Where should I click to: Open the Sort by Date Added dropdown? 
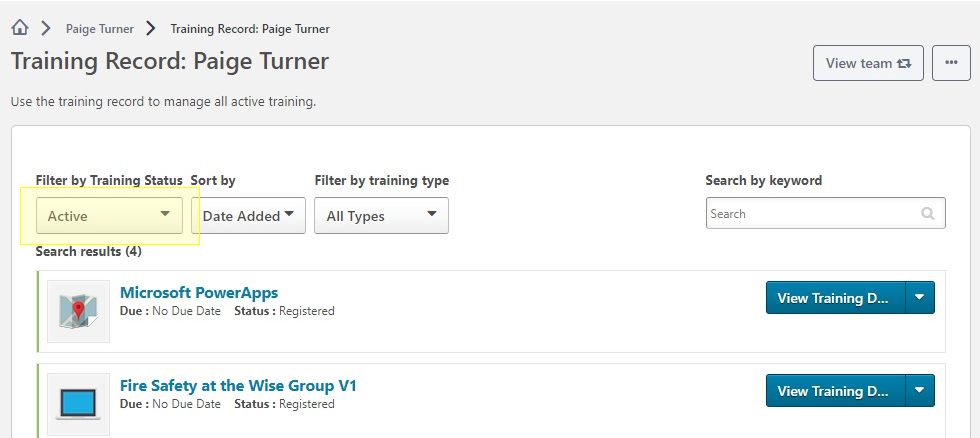pyautogui.click(x=248, y=216)
